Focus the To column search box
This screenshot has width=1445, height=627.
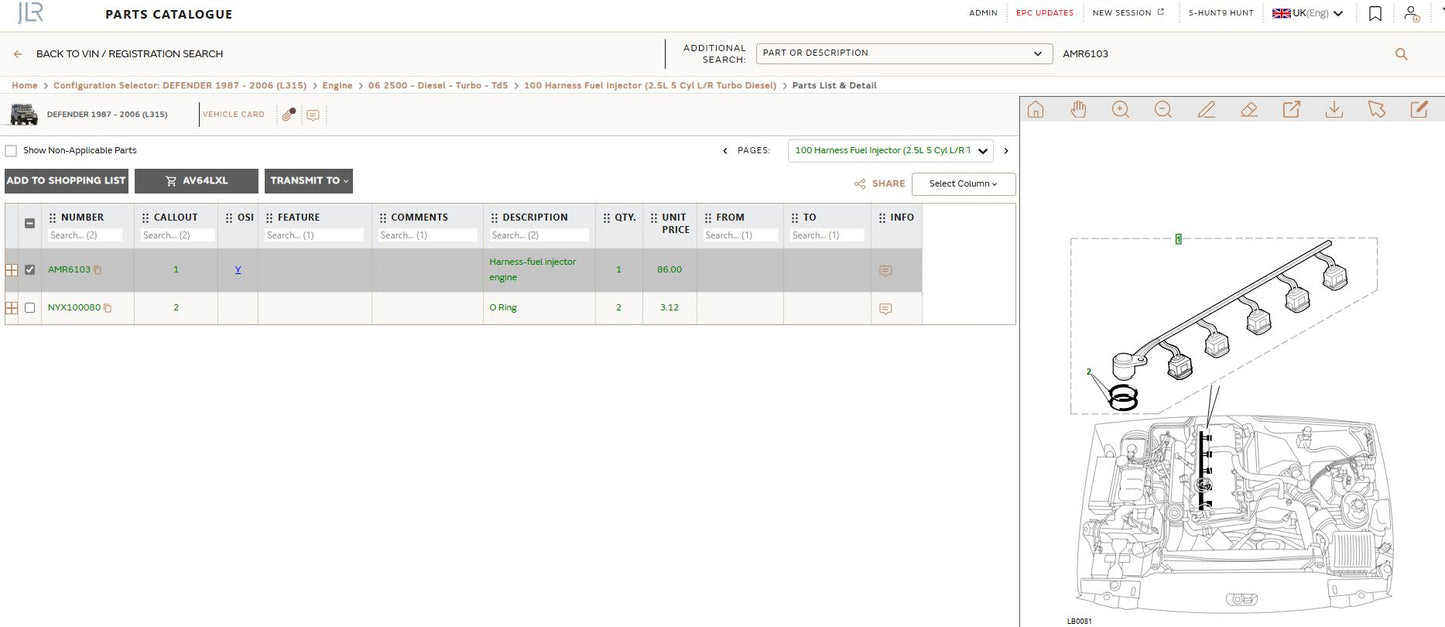[828, 236]
